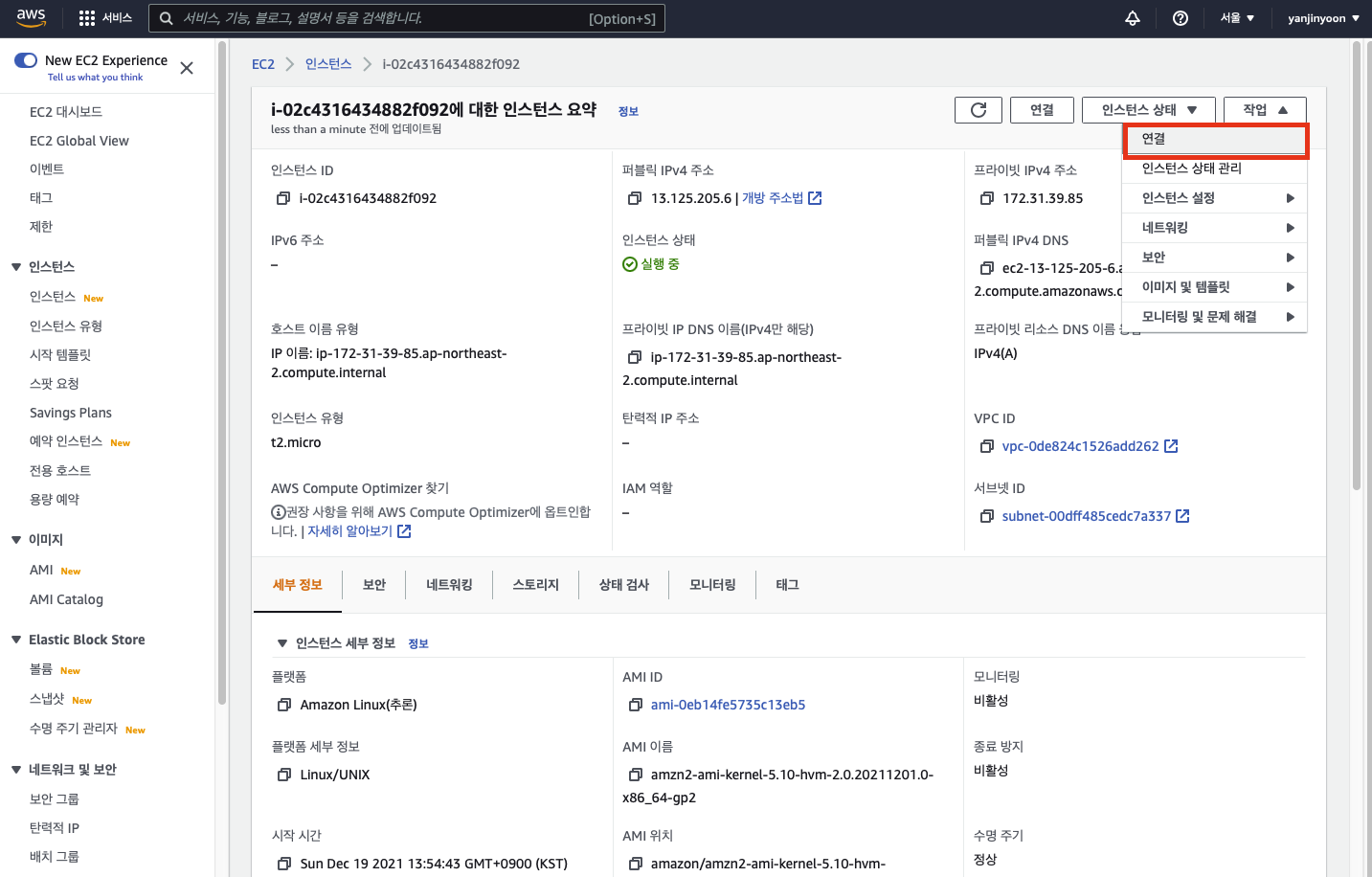Copy public IPv4 address 13.125.205.6
The image size is (1372, 877).
pos(635,198)
